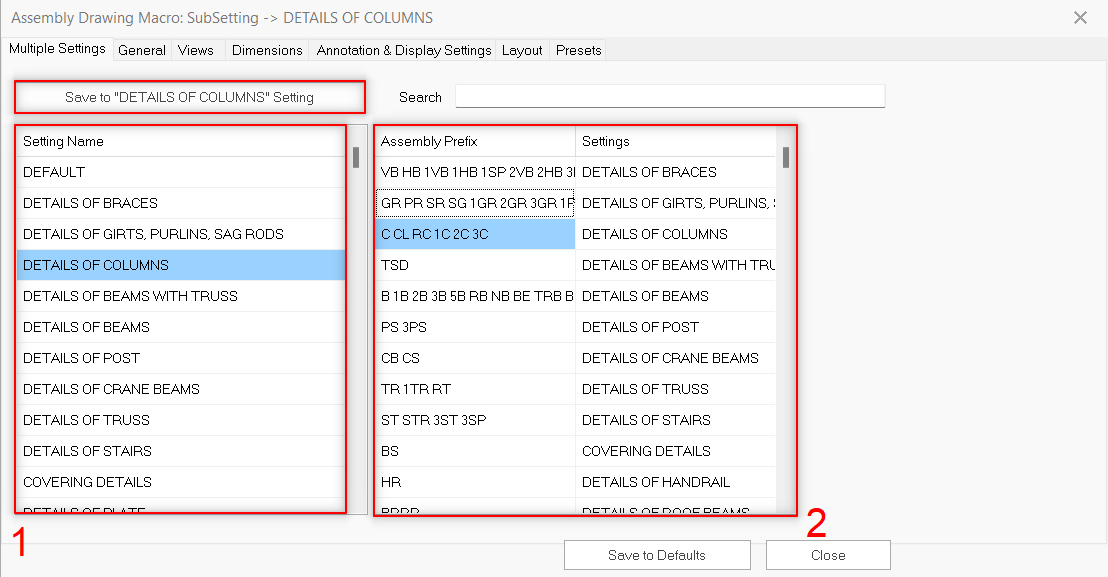Choose DETAILS OF CRANE BEAMS setting name
The image size is (1108, 577).
click(x=111, y=389)
